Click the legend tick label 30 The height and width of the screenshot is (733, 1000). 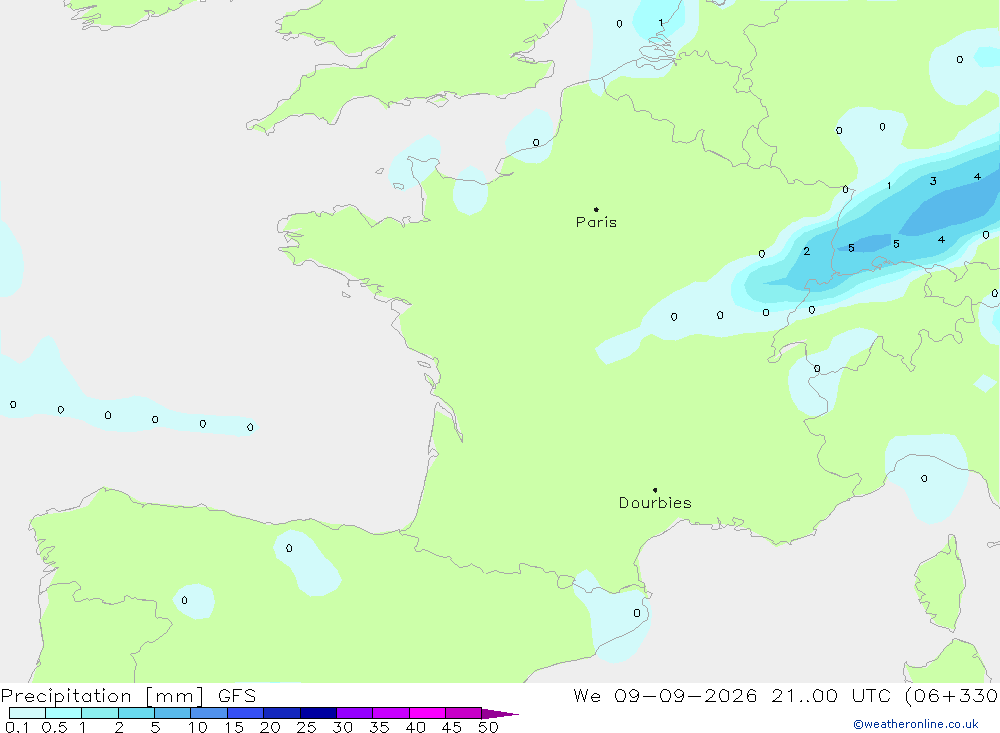343,727
